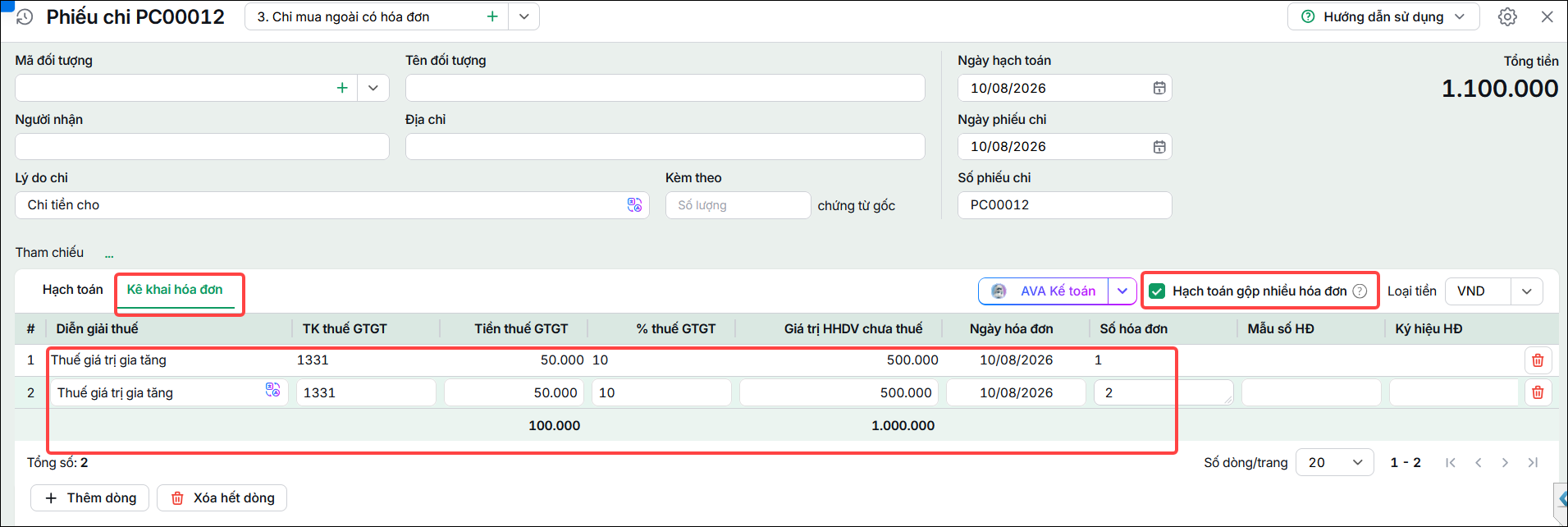Open calendar for Ngày hạch toán

coord(1159,88)
